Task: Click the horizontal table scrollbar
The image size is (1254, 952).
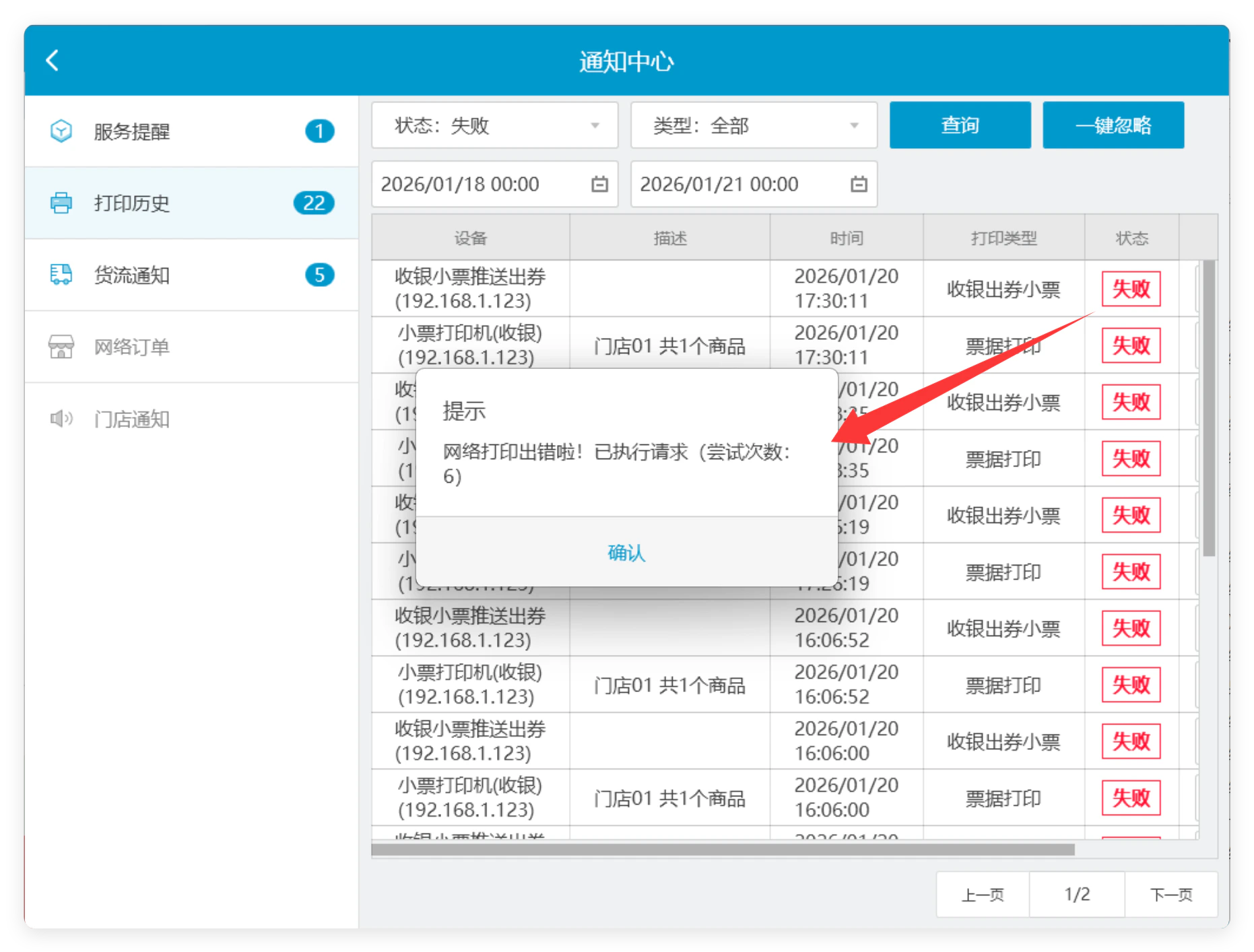Action: [723, 850]
